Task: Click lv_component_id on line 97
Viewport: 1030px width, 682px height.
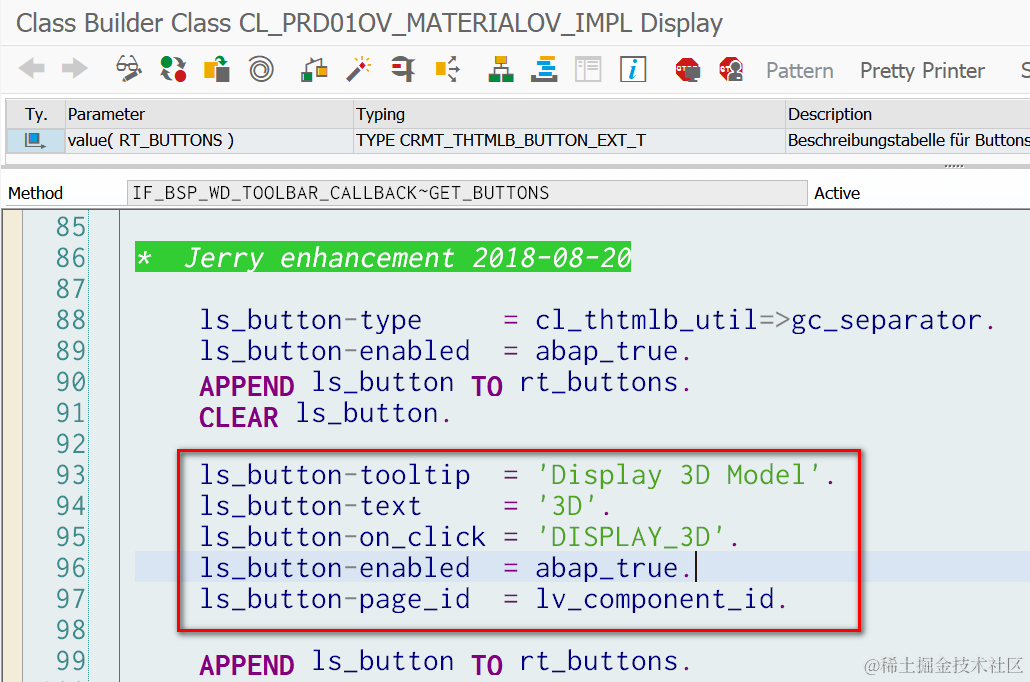Action: [x=655, y=599]
